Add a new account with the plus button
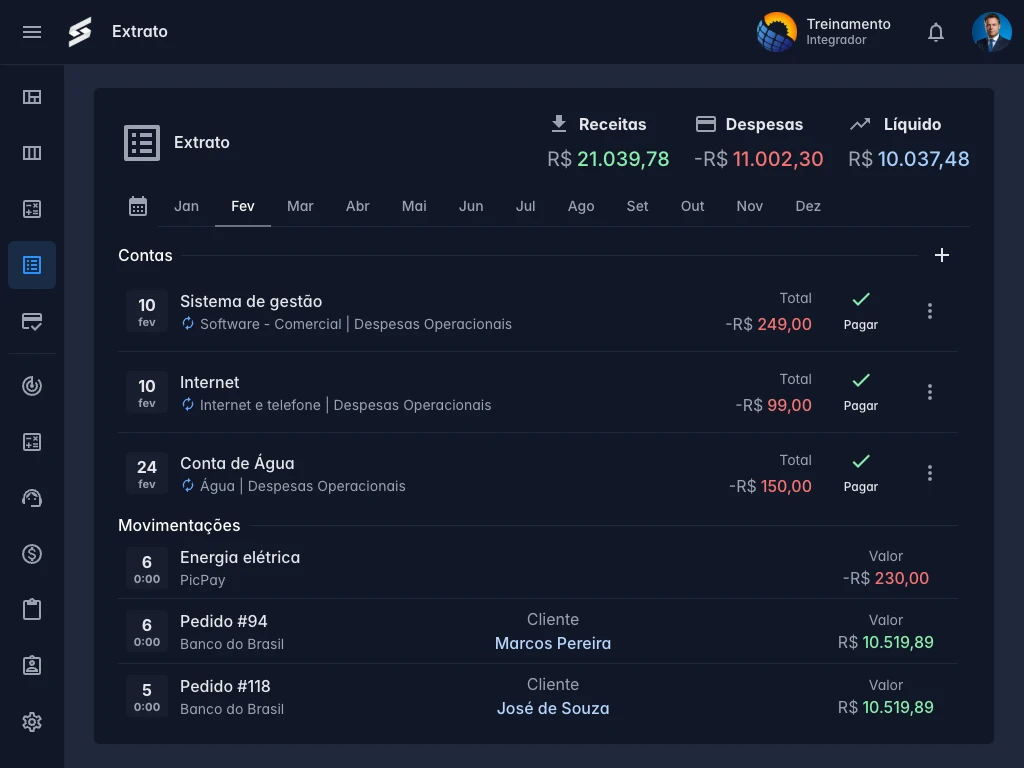The height and width of the screenshot is (768, 1024). [x=941, y=255]
